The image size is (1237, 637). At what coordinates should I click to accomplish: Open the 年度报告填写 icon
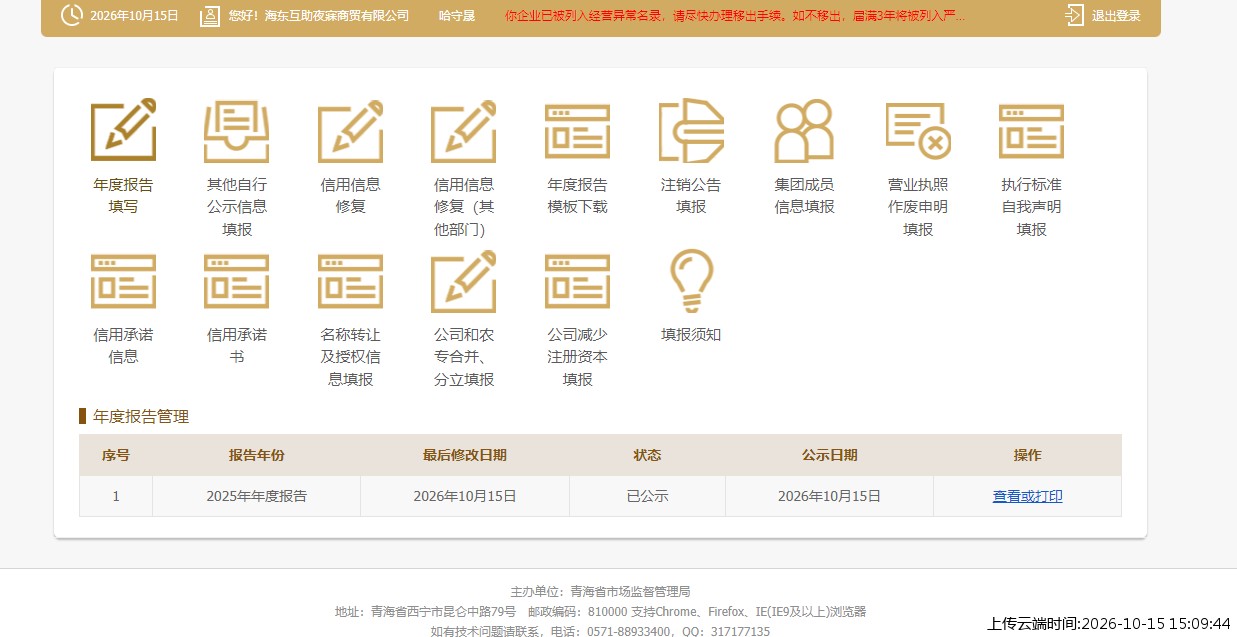pyautogui.click(x=123, y=130)
